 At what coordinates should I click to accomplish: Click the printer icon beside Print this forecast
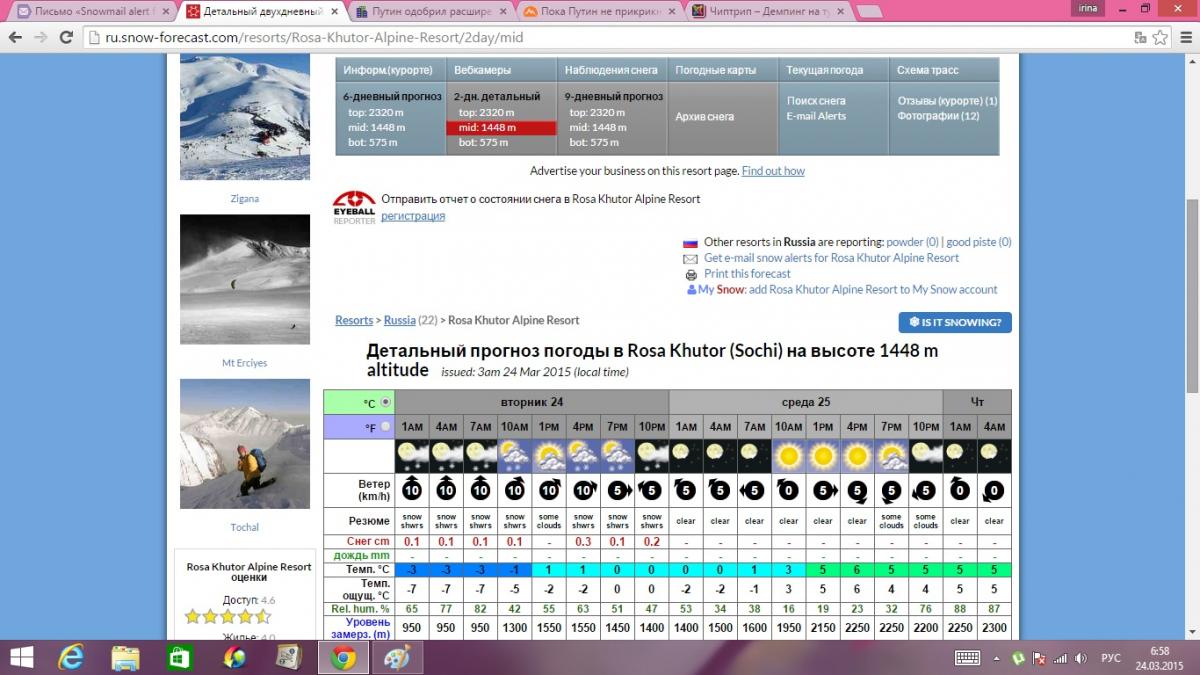pyautogui.click(x=690, y=274)
